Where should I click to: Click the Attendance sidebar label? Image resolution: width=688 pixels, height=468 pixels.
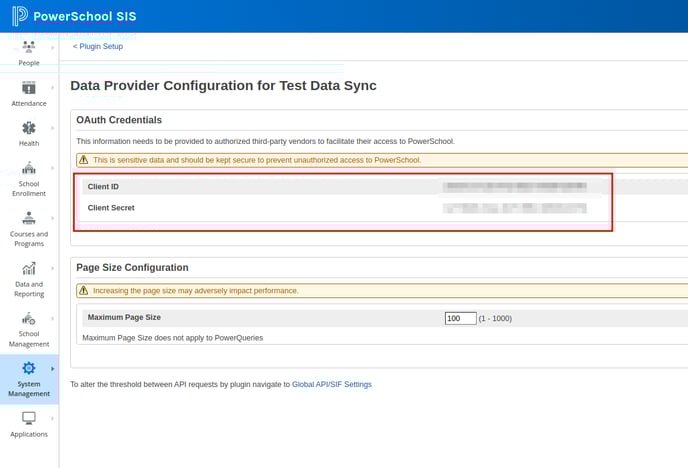click(x=29, y=104)
